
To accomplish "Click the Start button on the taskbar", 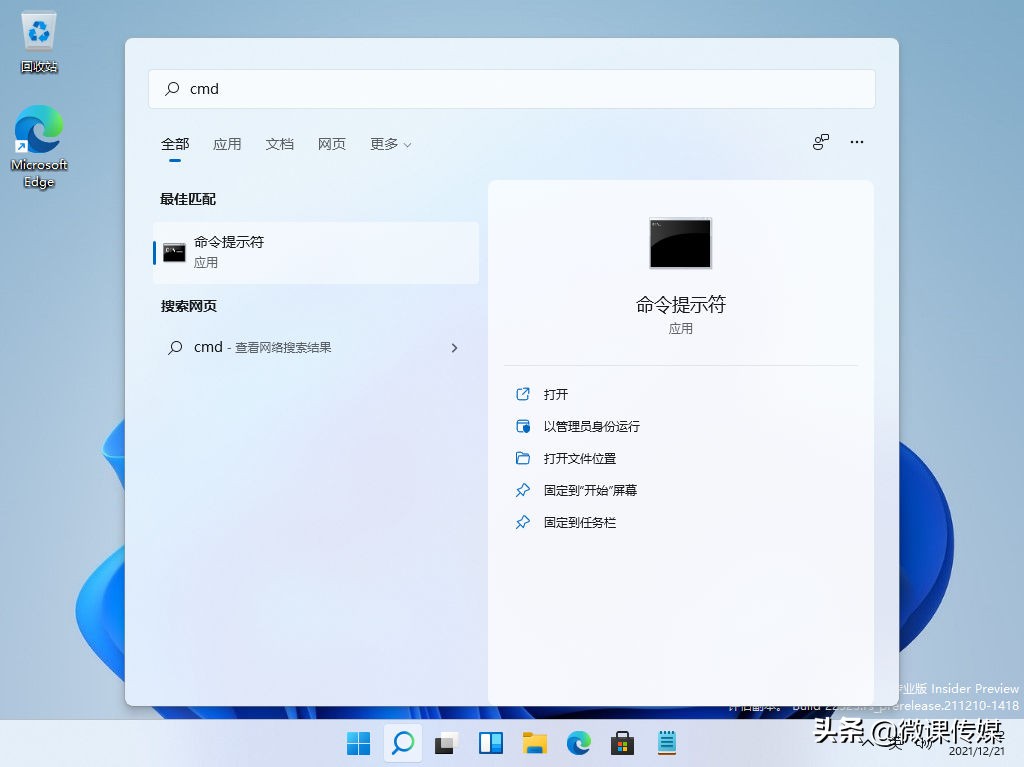I will coord(357,744).
